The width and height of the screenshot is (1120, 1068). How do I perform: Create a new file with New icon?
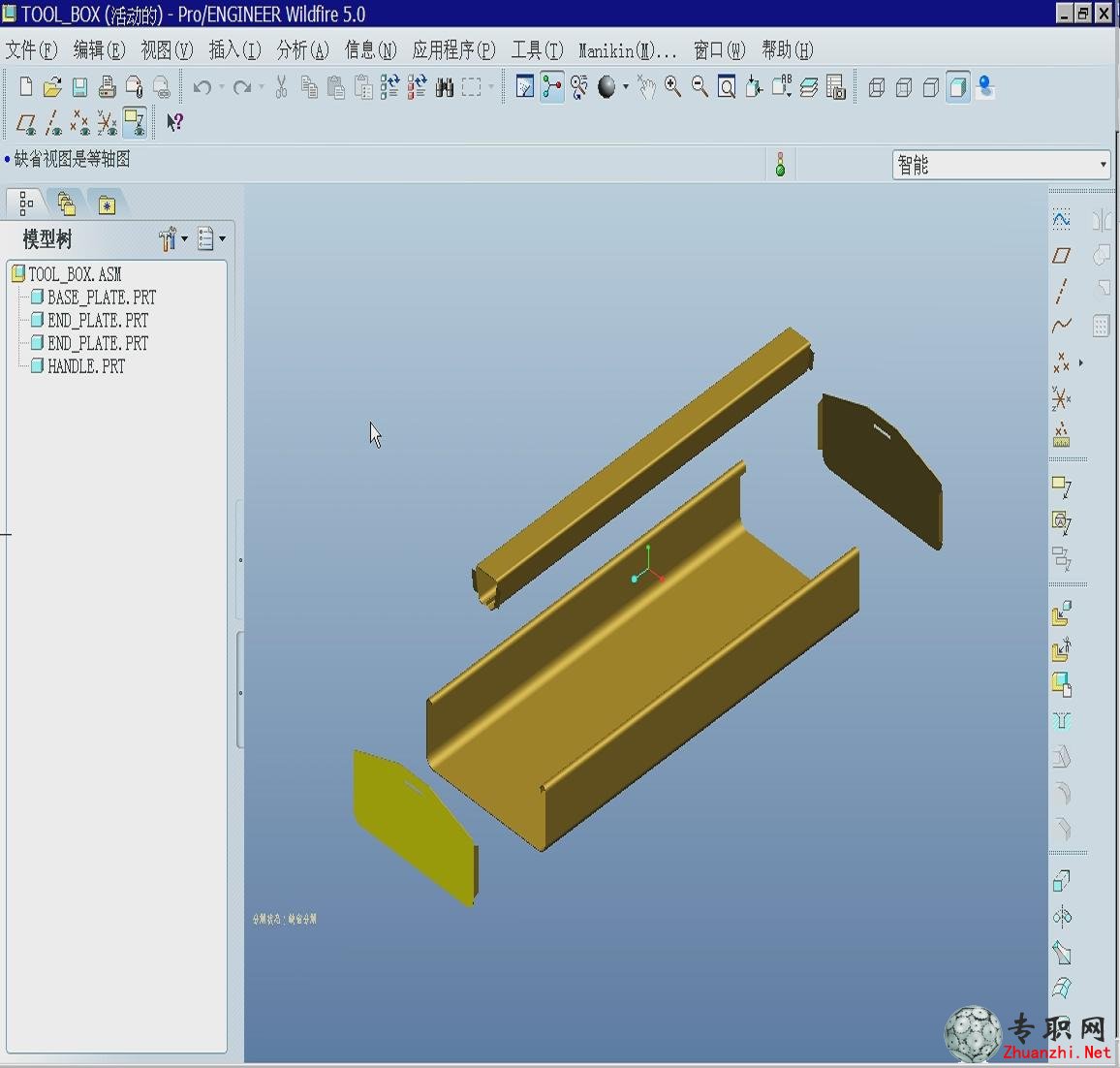point(26,87)
